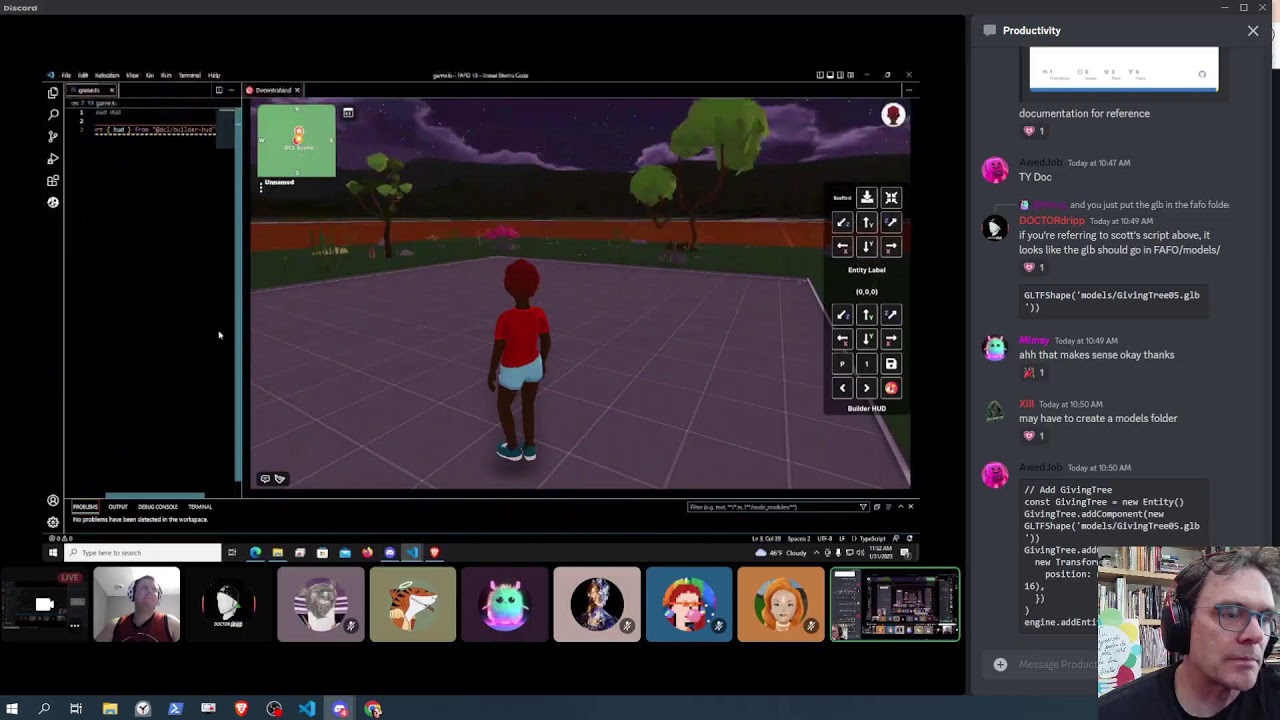The width and height of the screenshot is (1280, 720).
Task: Click the chat bubble icon in Decentraland
Action: 265,479
